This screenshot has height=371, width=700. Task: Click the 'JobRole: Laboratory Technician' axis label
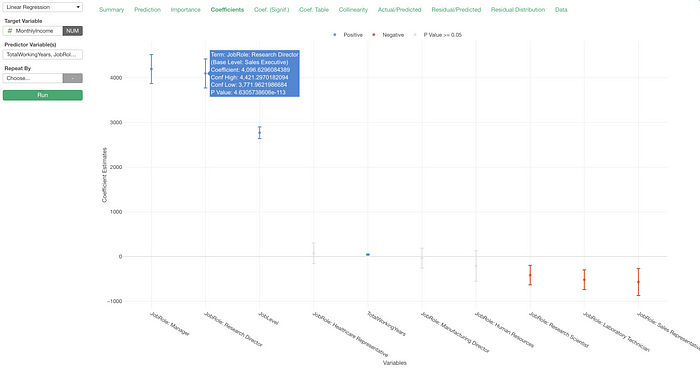coord(616,332)
